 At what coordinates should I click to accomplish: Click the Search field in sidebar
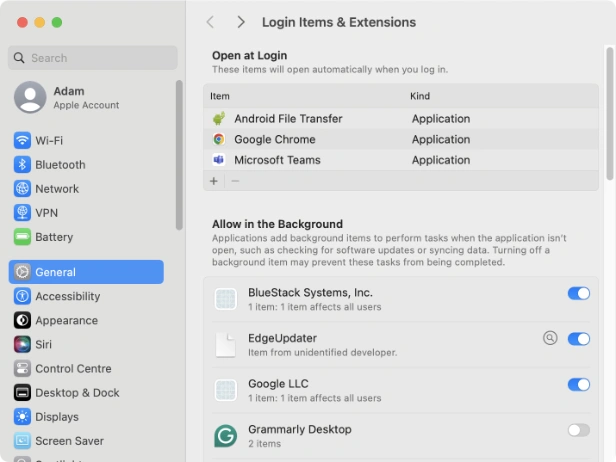[x=93, y=58]
